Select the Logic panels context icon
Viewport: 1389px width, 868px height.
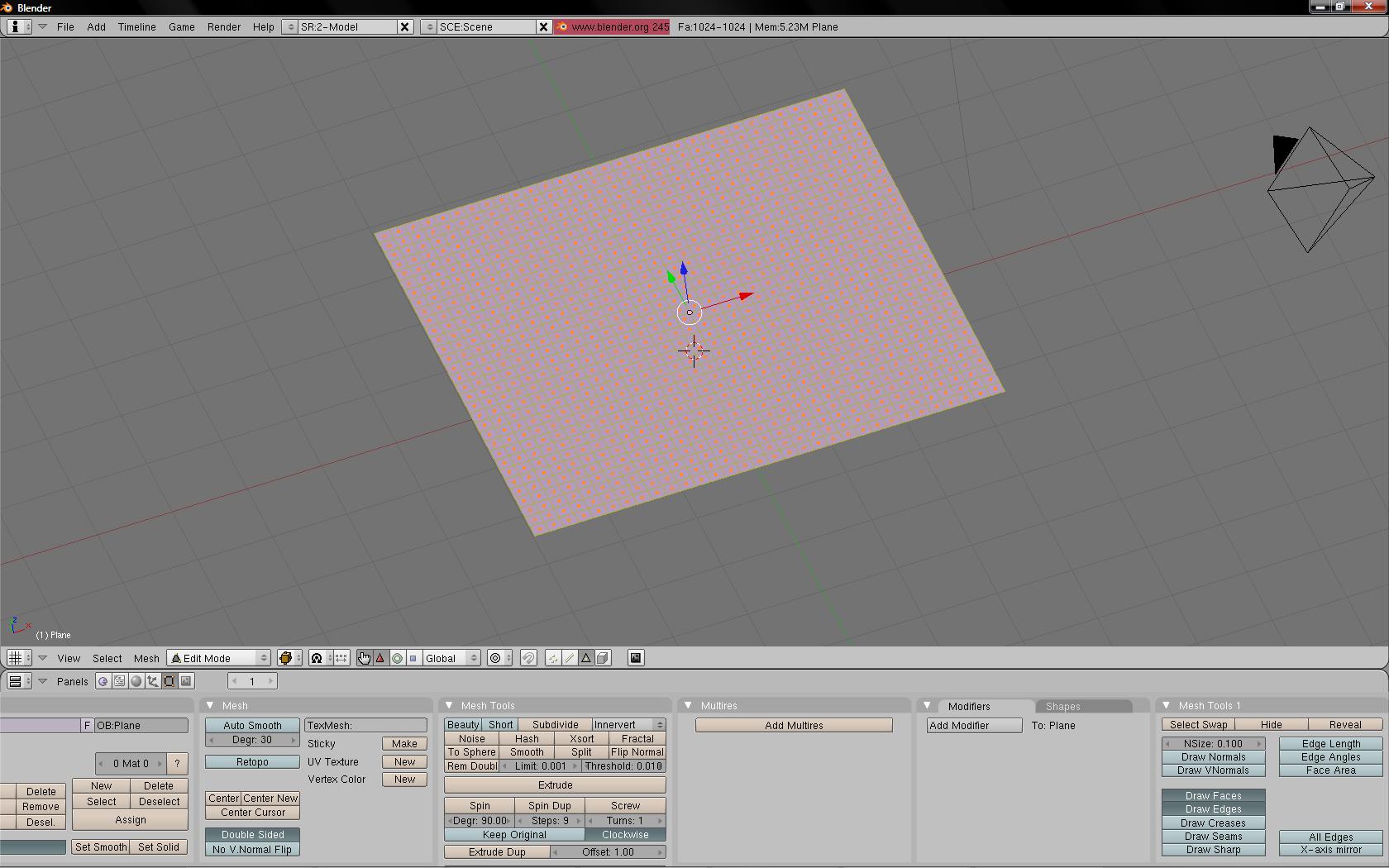(x=103, y=681)
